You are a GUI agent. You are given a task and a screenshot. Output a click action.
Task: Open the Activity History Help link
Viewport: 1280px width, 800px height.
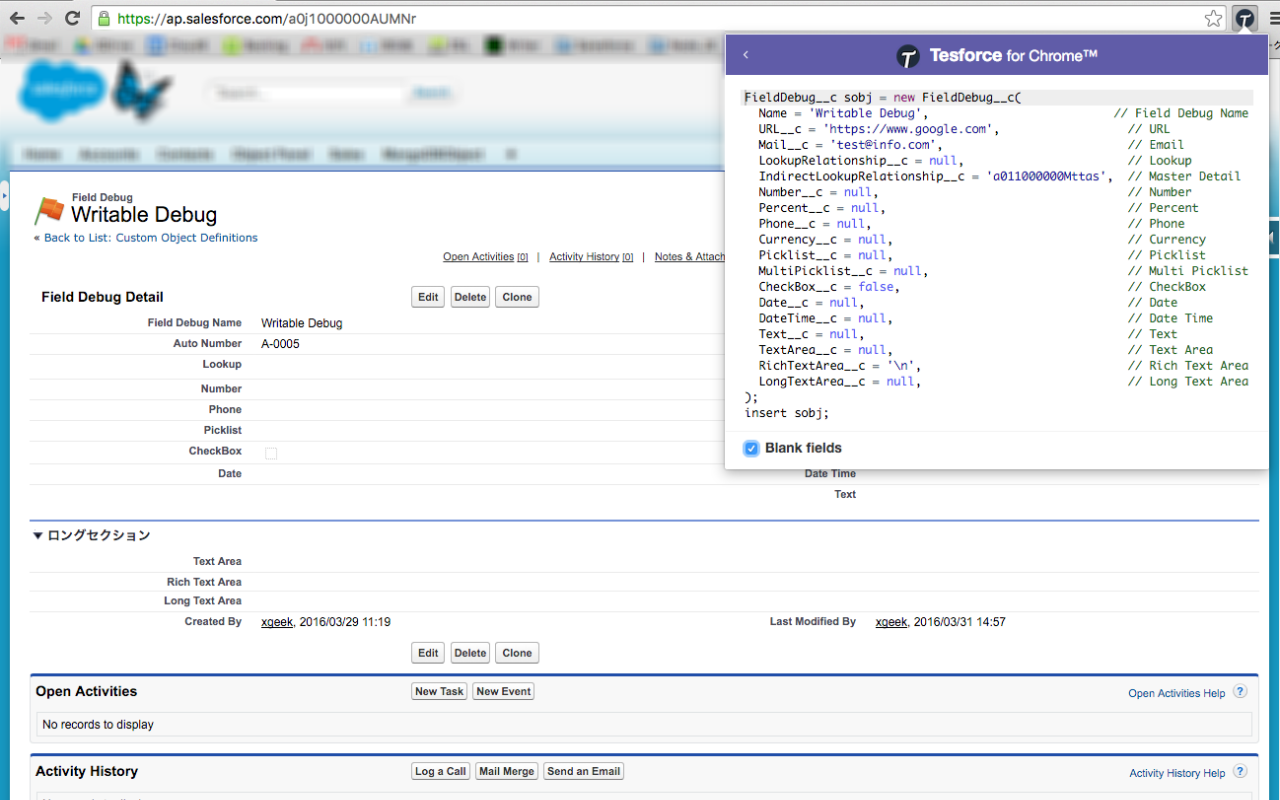[x=1177, y=773]
